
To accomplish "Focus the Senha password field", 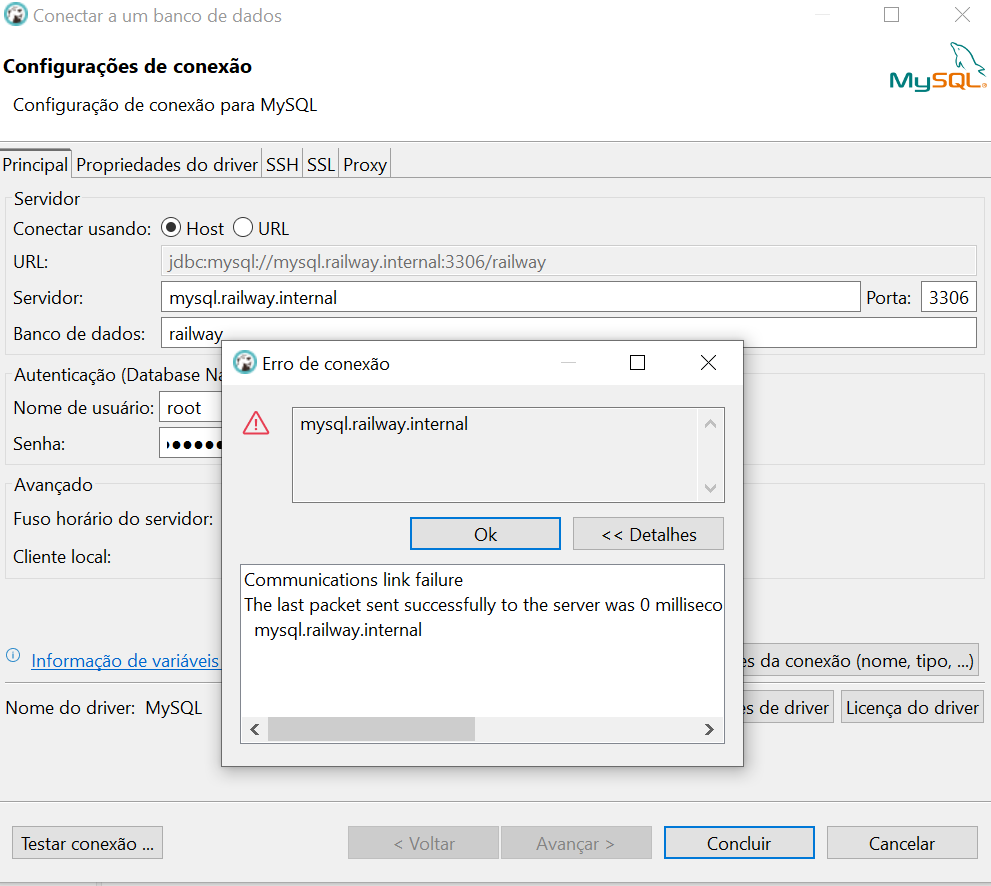I will (x=191, y=444).
